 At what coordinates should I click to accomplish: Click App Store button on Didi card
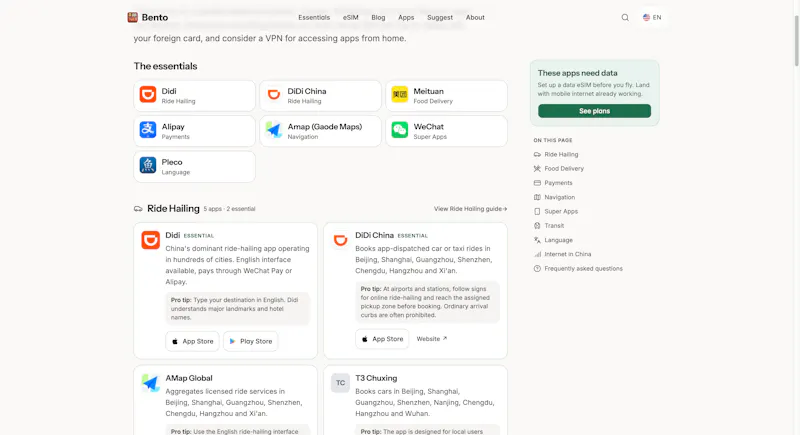tap(192, 341)
